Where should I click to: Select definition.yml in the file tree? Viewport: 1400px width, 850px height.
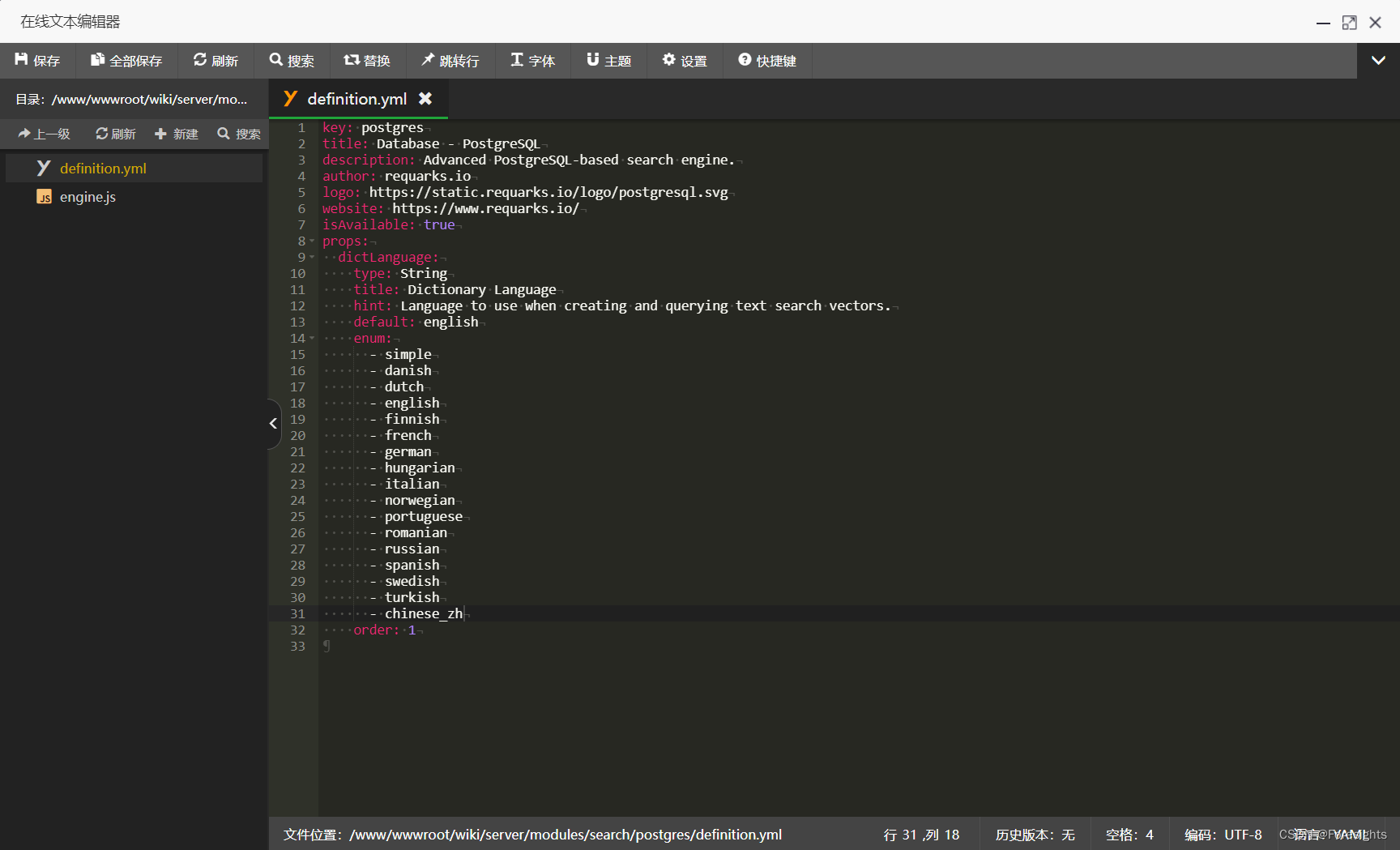pyautogui.click(x=134, y=169)
